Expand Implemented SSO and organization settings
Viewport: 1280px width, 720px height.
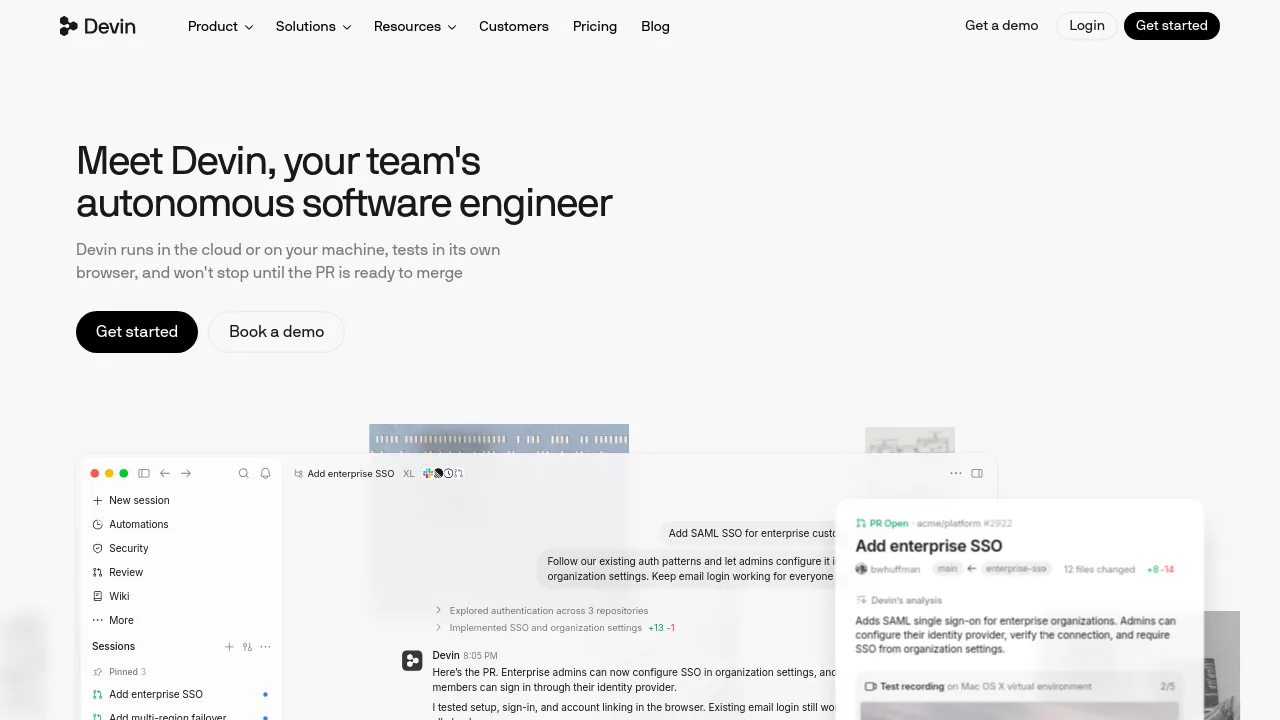point(539,628)
